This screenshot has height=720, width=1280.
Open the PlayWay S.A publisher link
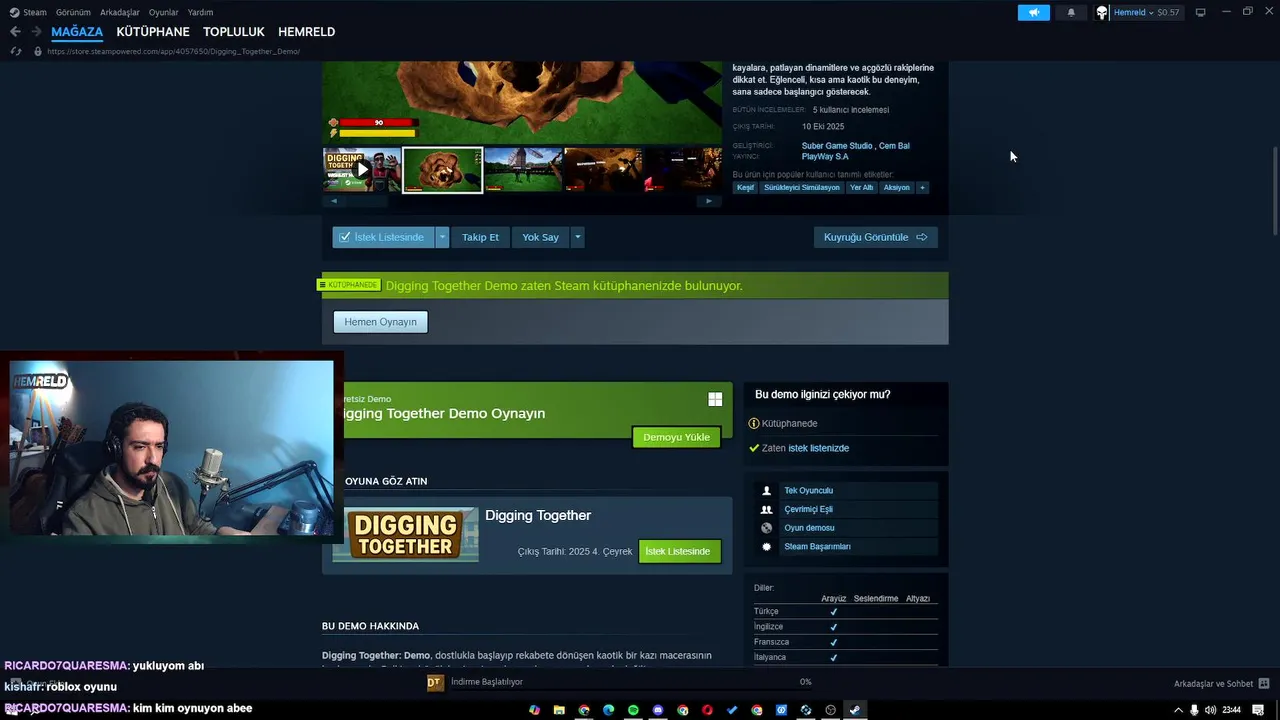825,156
